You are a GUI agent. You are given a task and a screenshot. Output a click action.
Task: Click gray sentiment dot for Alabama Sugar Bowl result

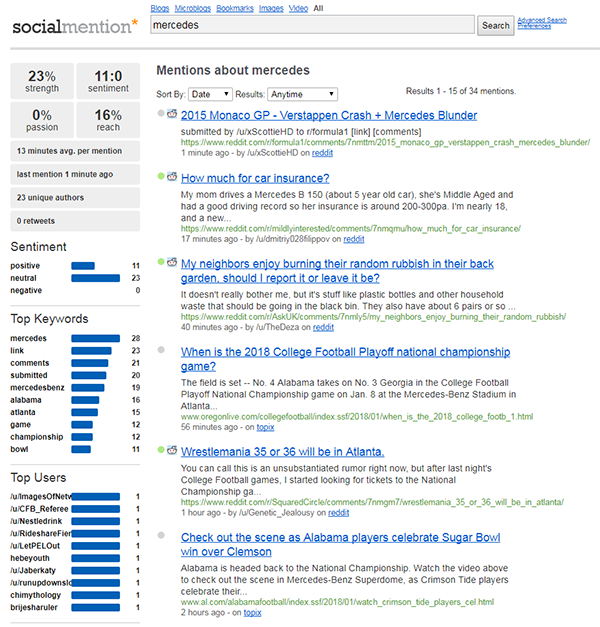tap(161, 535)
